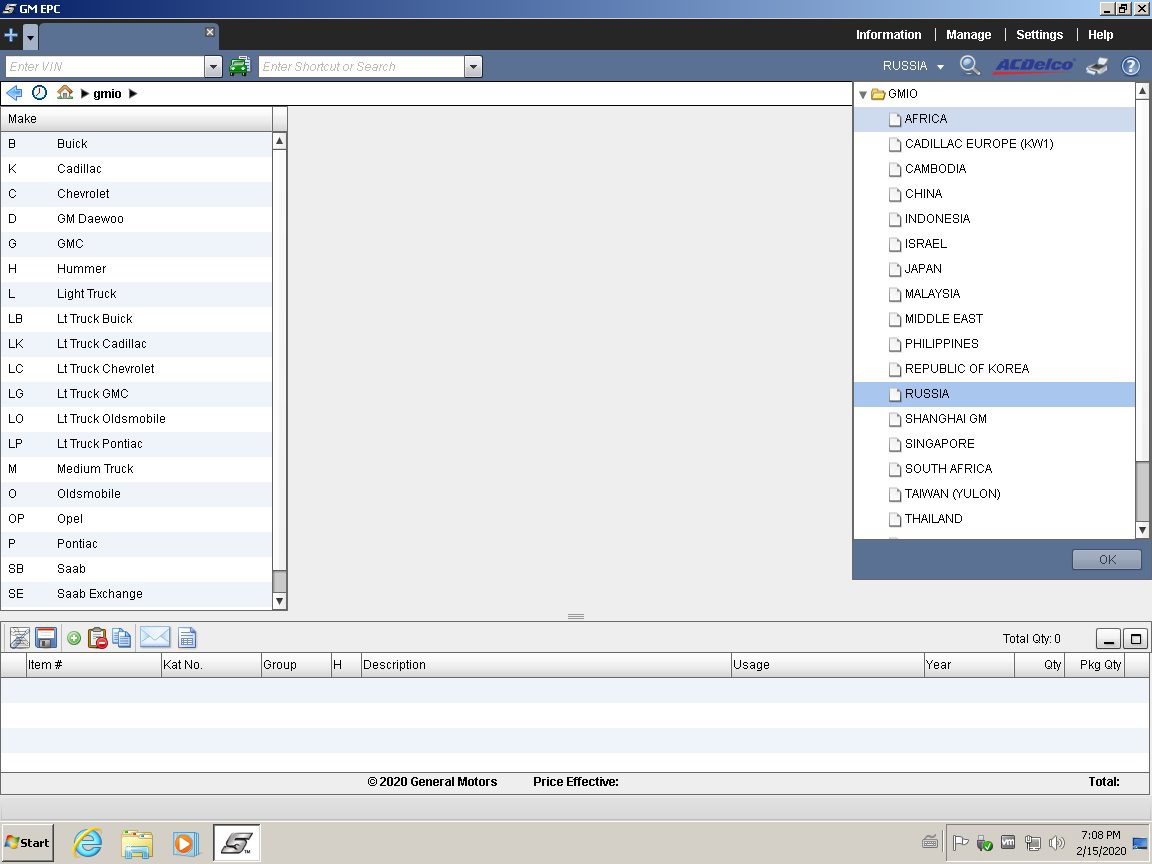Open the history clock icon
This screenshot has width=1152, height=864.
pos(39,93)
